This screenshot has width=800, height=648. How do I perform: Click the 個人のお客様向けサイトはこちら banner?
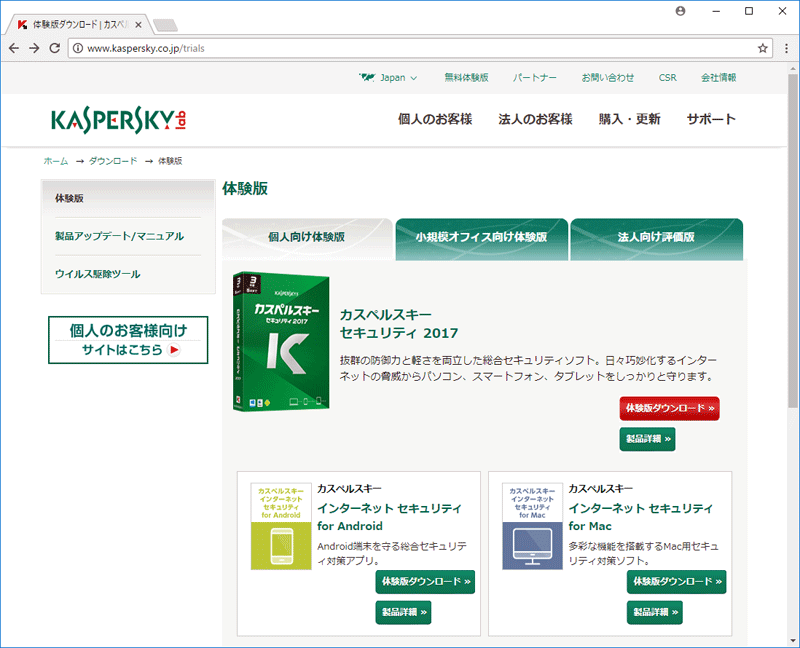pyautogui.click(x=128, y=340)
